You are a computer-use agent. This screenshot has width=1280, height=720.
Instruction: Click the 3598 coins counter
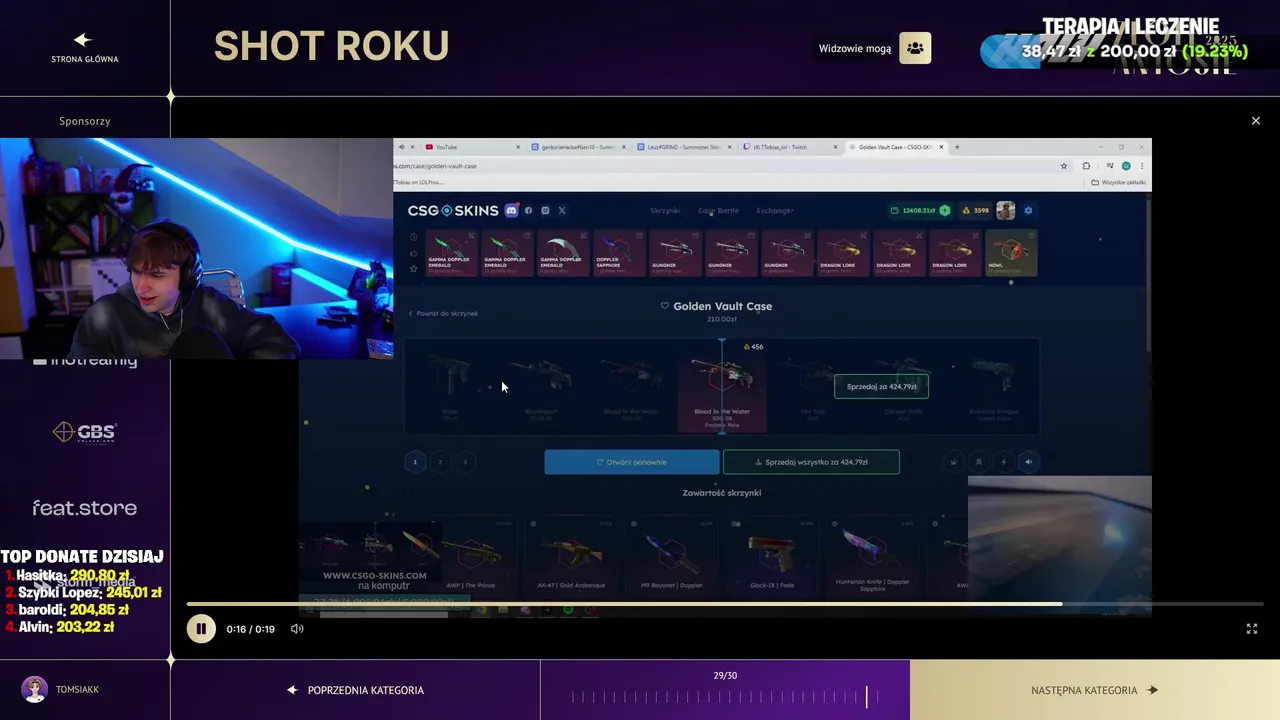tap(975, 211)
